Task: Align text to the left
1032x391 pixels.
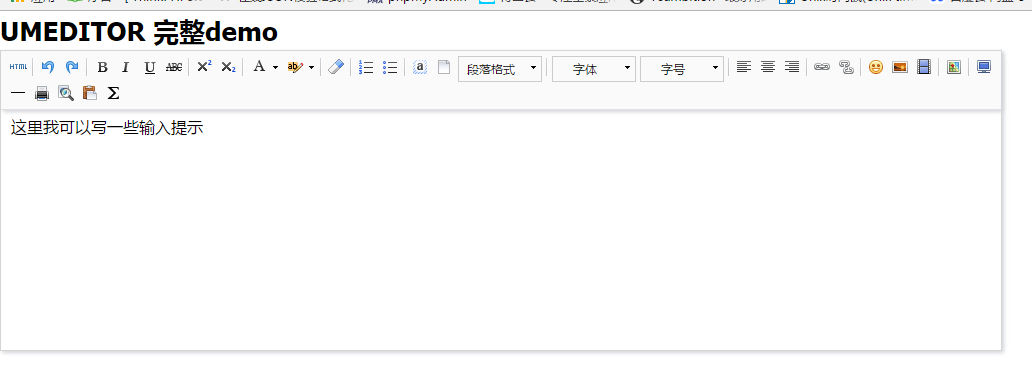Action: [744, 66]
